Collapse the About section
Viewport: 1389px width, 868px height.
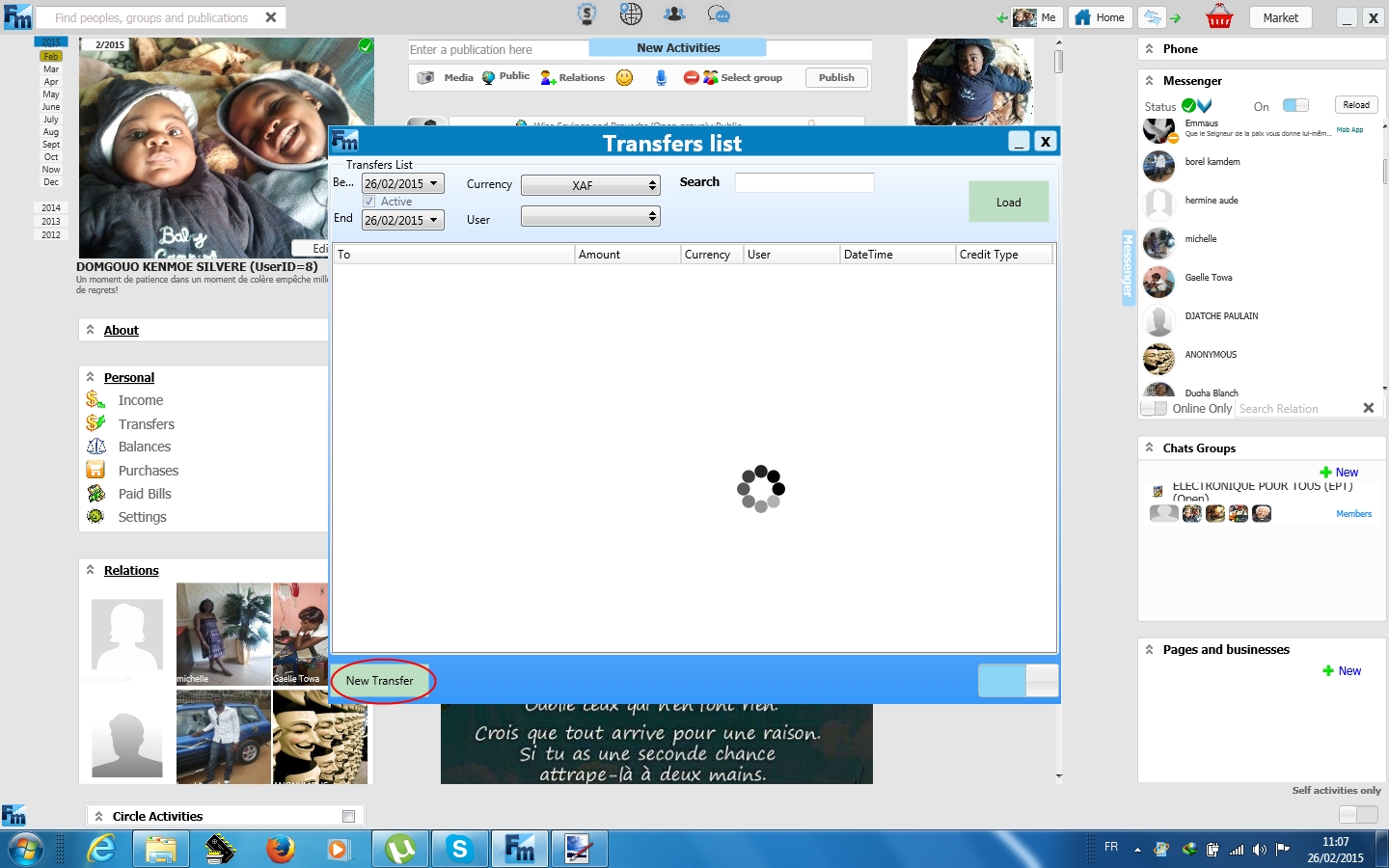point(90,330)
